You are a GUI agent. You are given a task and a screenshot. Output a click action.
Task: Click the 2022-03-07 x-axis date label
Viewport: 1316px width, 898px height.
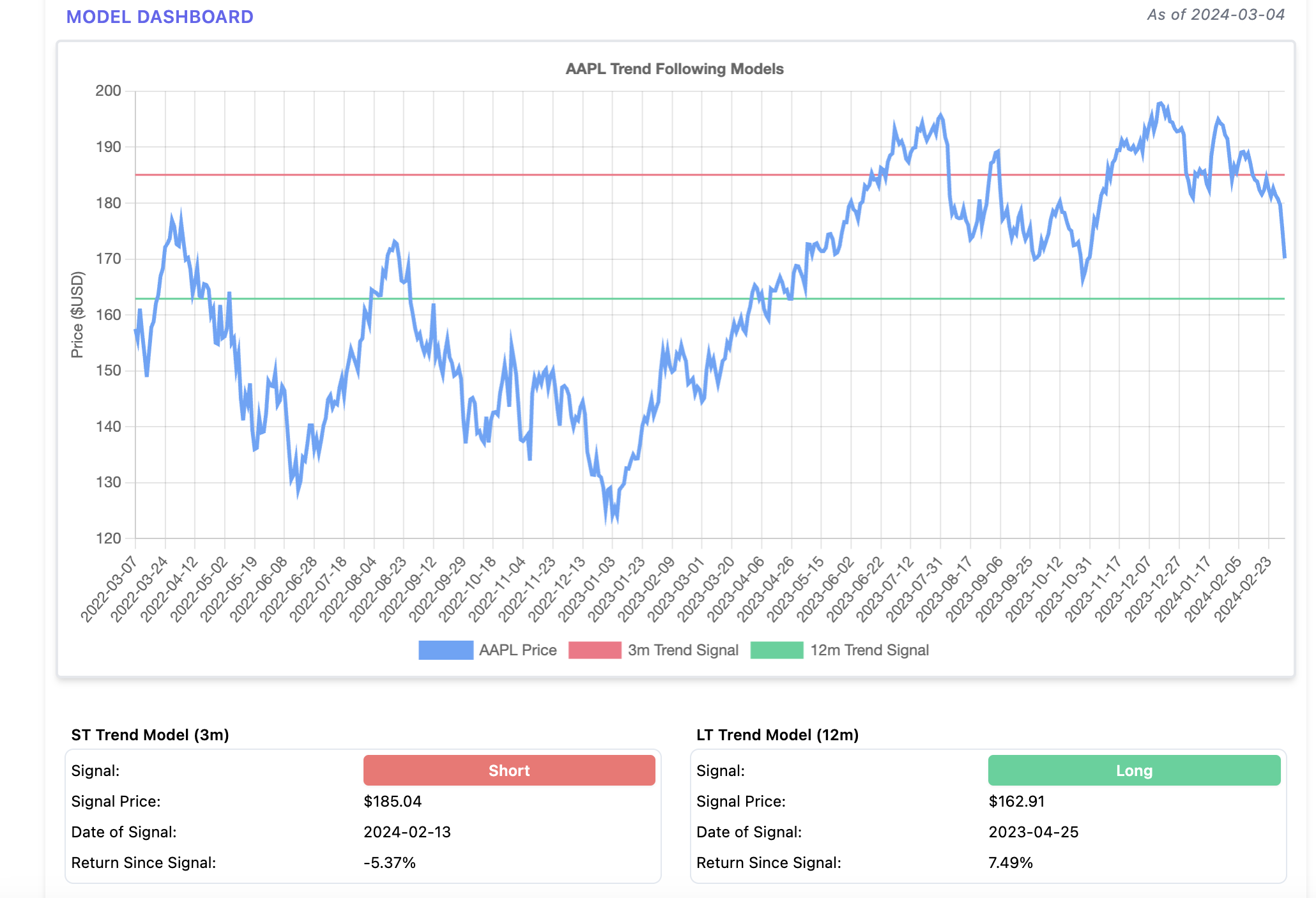(109, 588)
